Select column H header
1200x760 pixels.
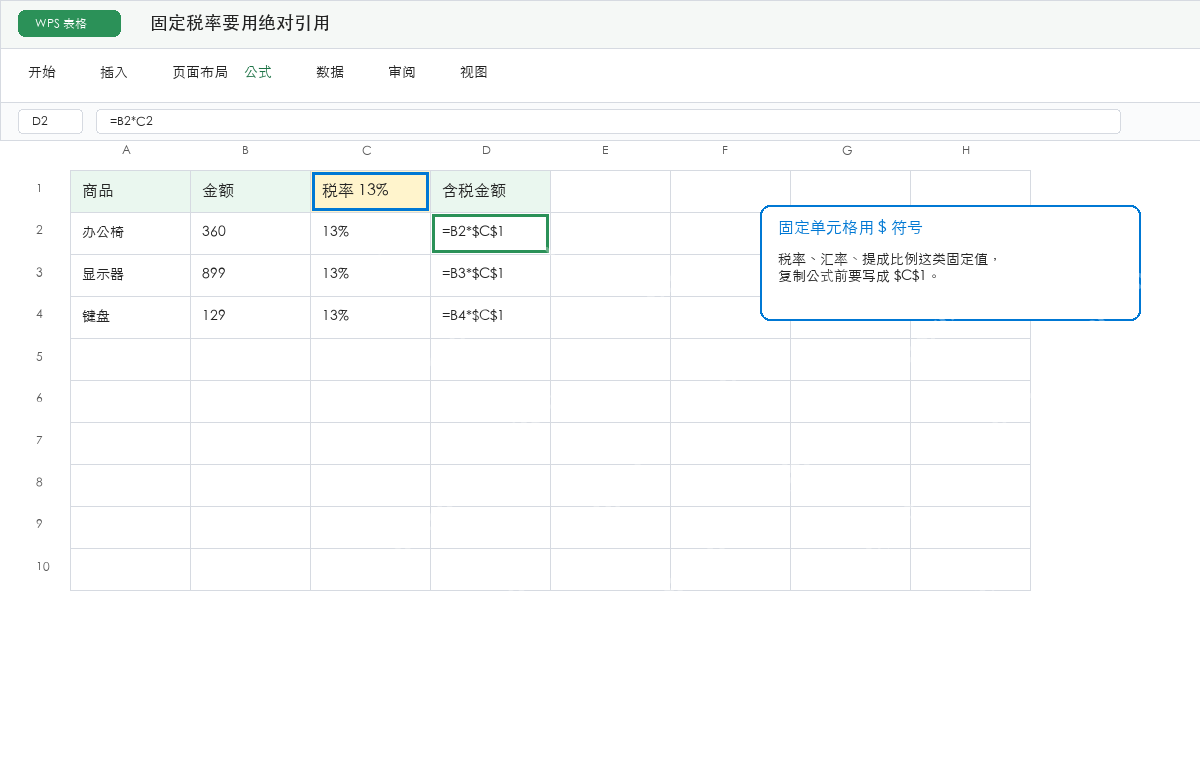point(966,151)
